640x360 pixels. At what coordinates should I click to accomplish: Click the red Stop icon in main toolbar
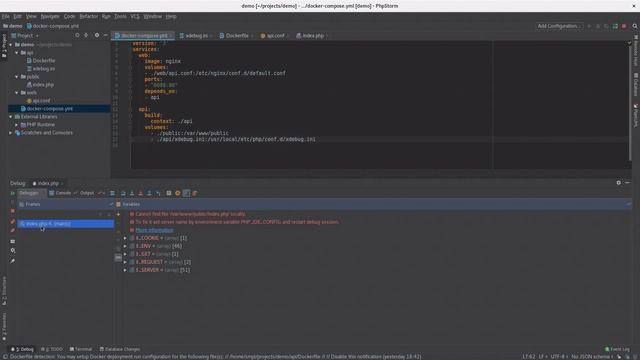tap(624, 26)
